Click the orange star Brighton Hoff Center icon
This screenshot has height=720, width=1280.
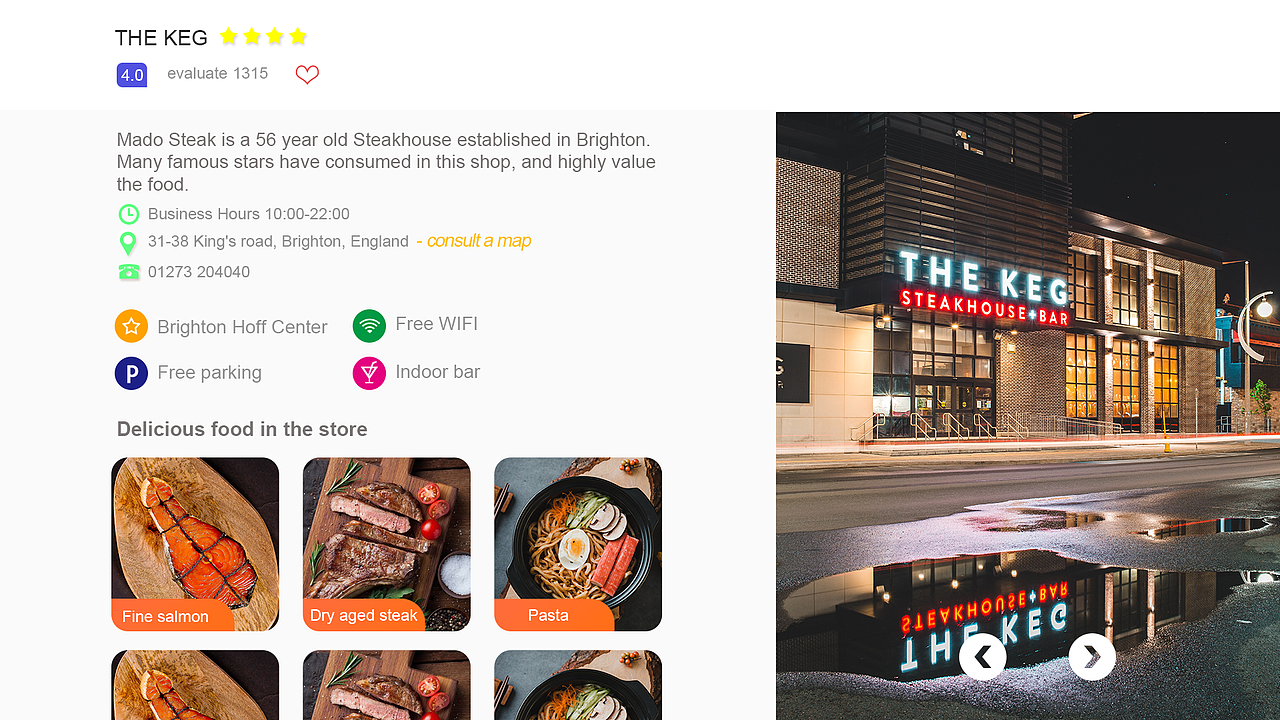click(131, 326)
